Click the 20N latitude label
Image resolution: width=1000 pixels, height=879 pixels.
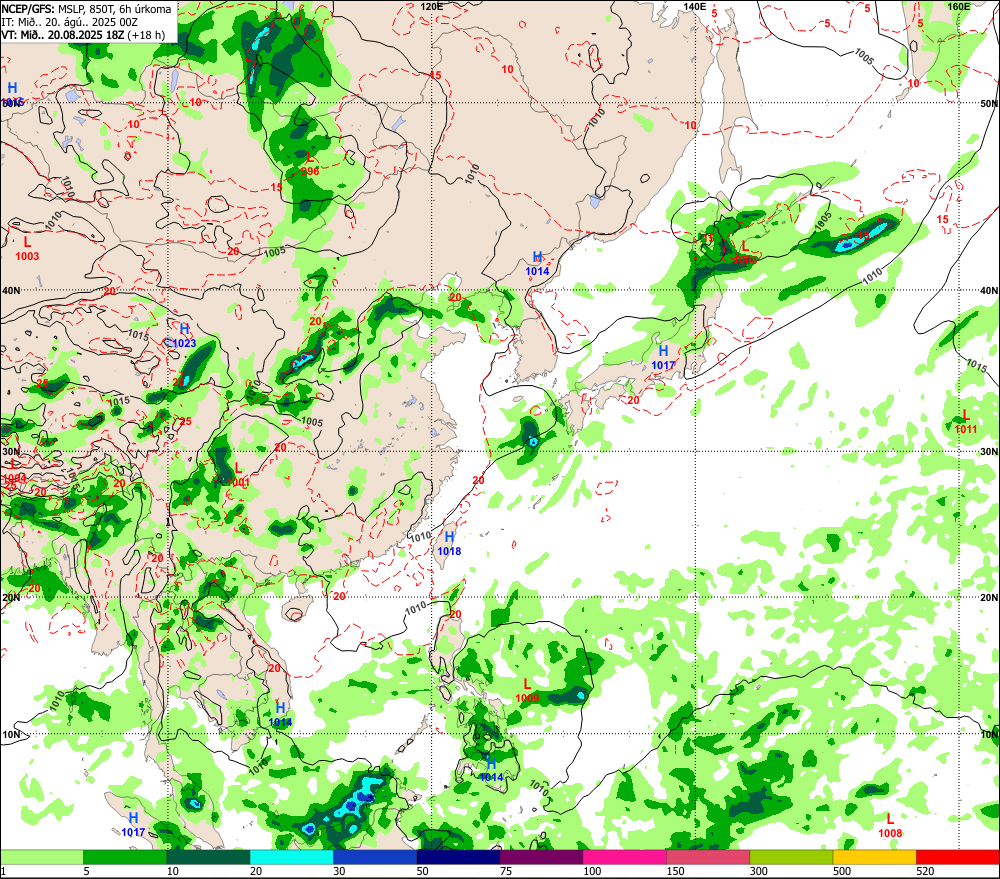pos(989,598)
